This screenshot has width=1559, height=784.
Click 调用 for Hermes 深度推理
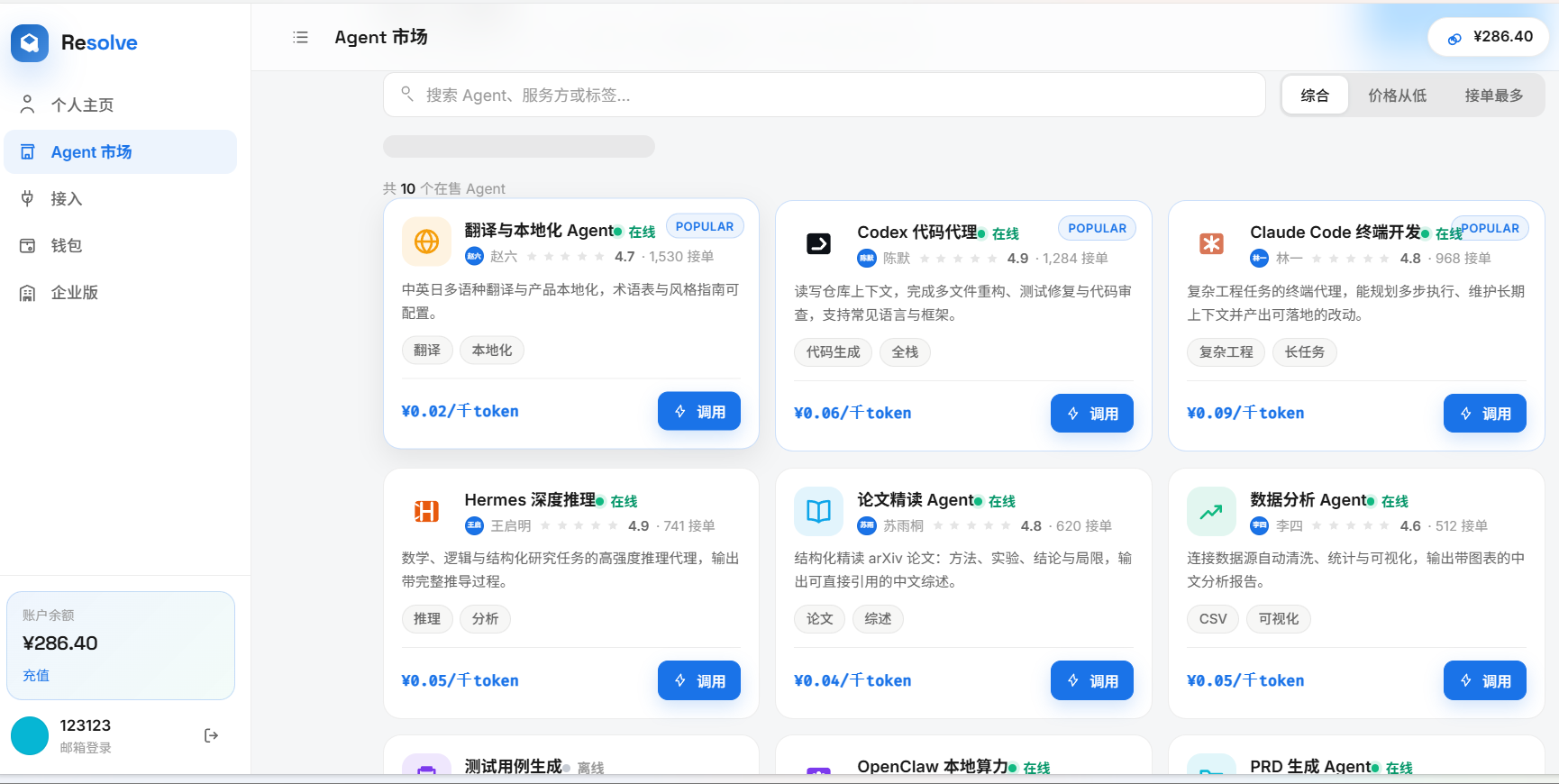tap(699, 680)
